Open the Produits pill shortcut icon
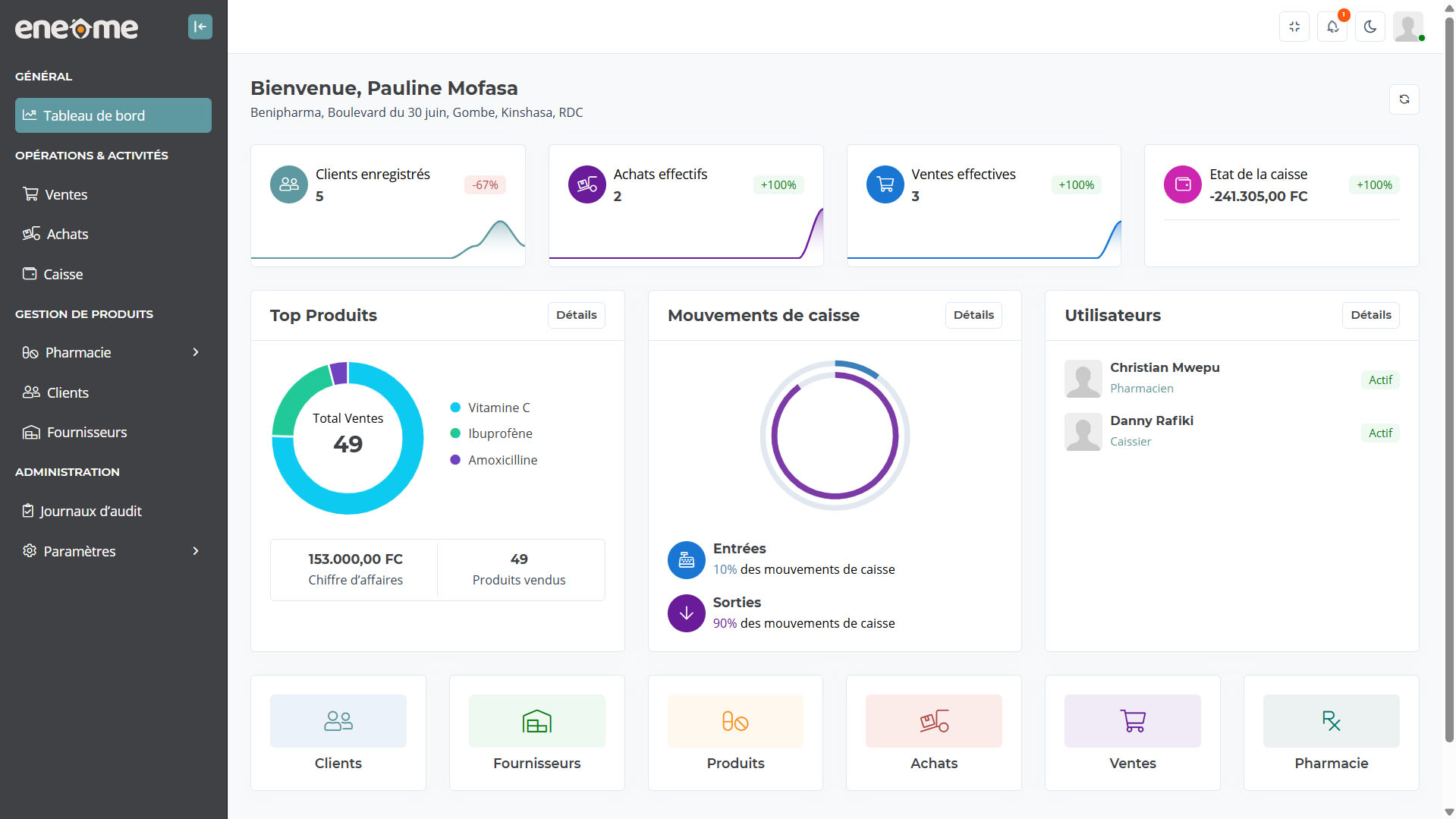Image resolution: width=1456 pixels, height=819 pixels. point(734,721)
